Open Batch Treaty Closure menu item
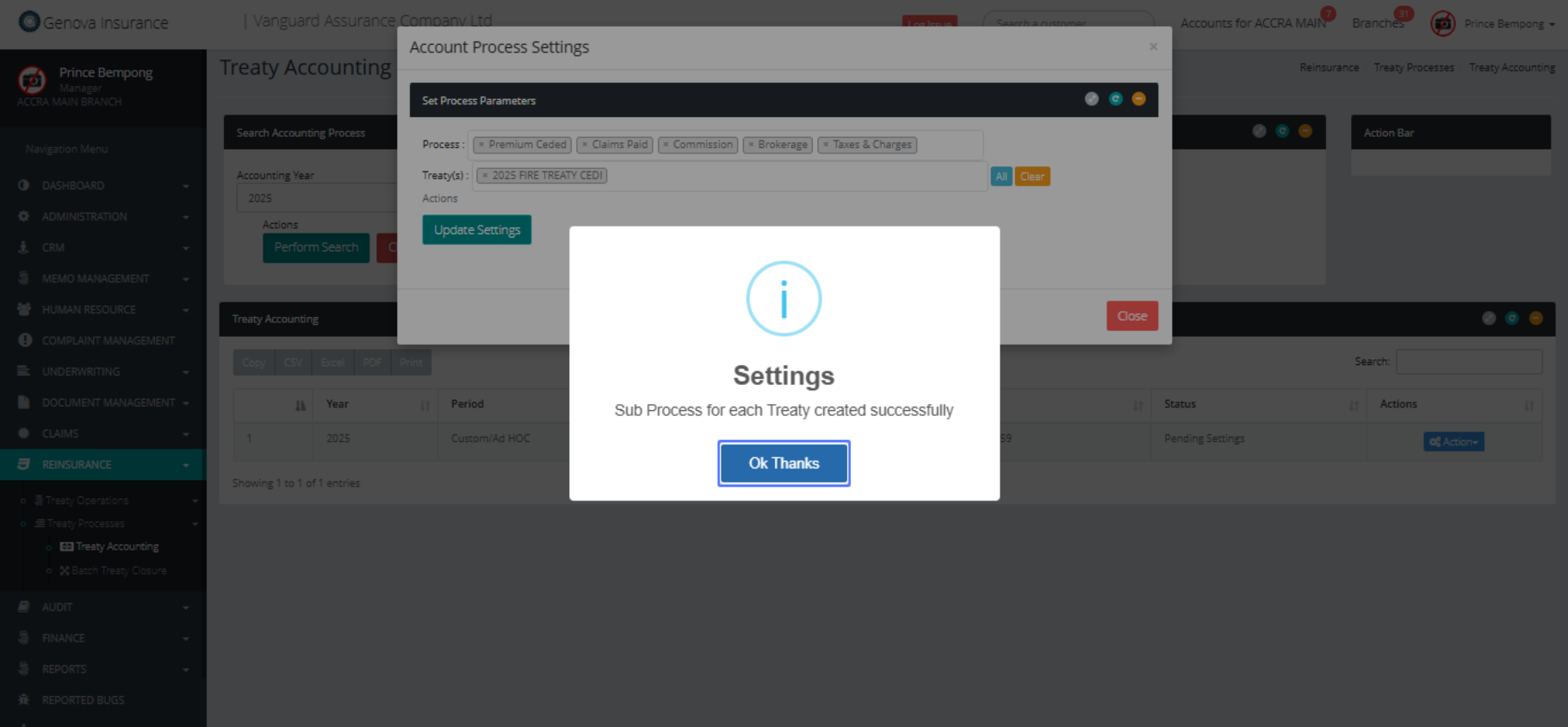 pos(119,570)
